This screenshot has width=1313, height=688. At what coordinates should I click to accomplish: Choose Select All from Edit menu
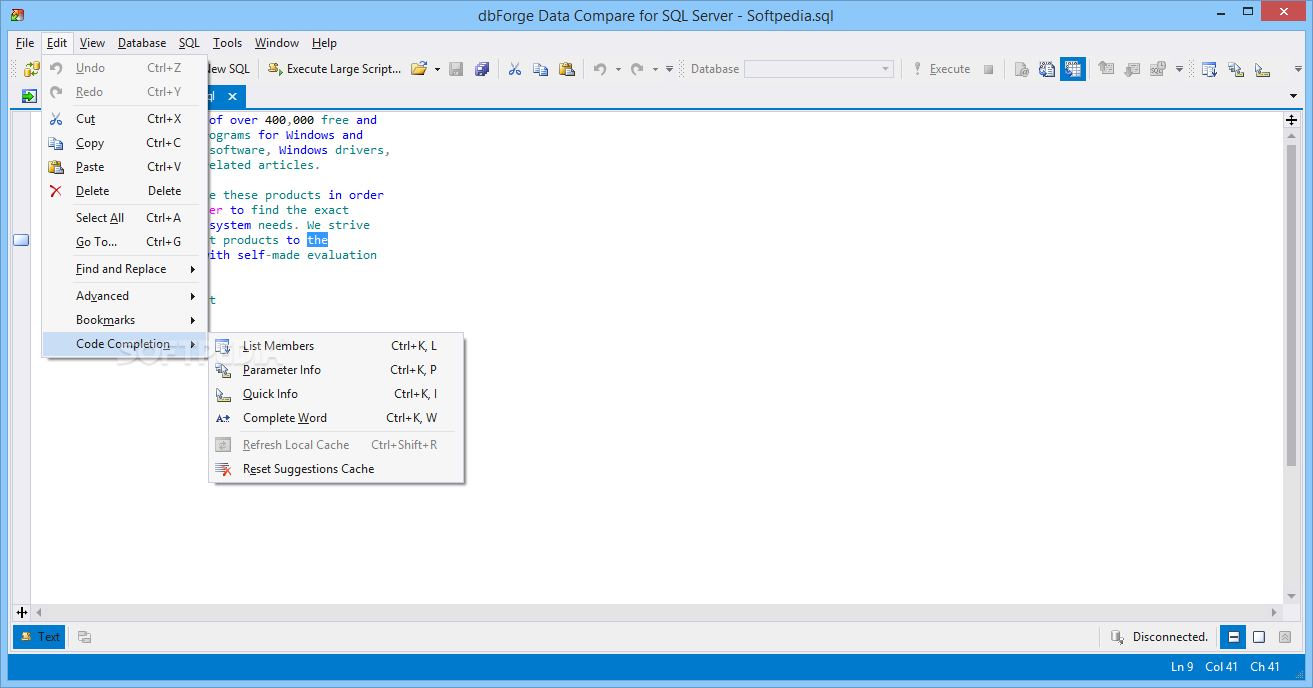pyautogui.click(x=125, y=218)
